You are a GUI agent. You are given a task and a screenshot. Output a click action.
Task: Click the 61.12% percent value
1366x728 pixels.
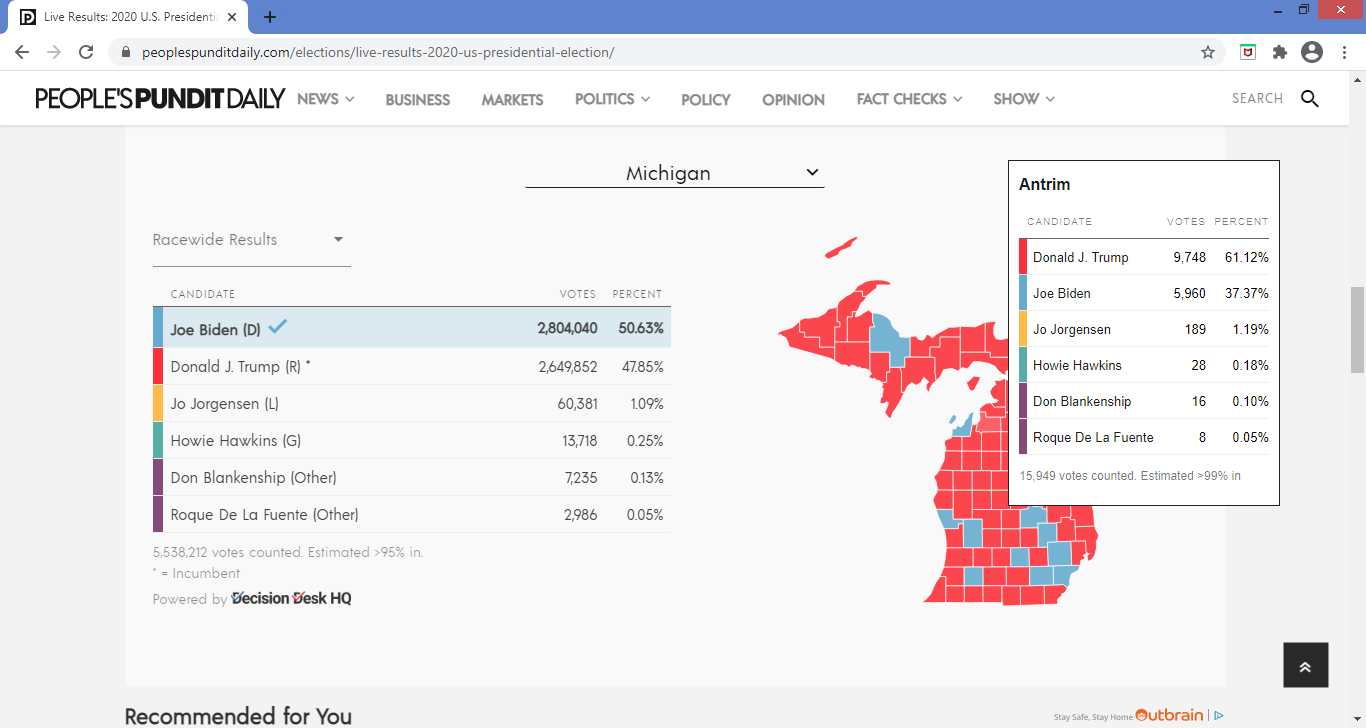coord(1246,257)
